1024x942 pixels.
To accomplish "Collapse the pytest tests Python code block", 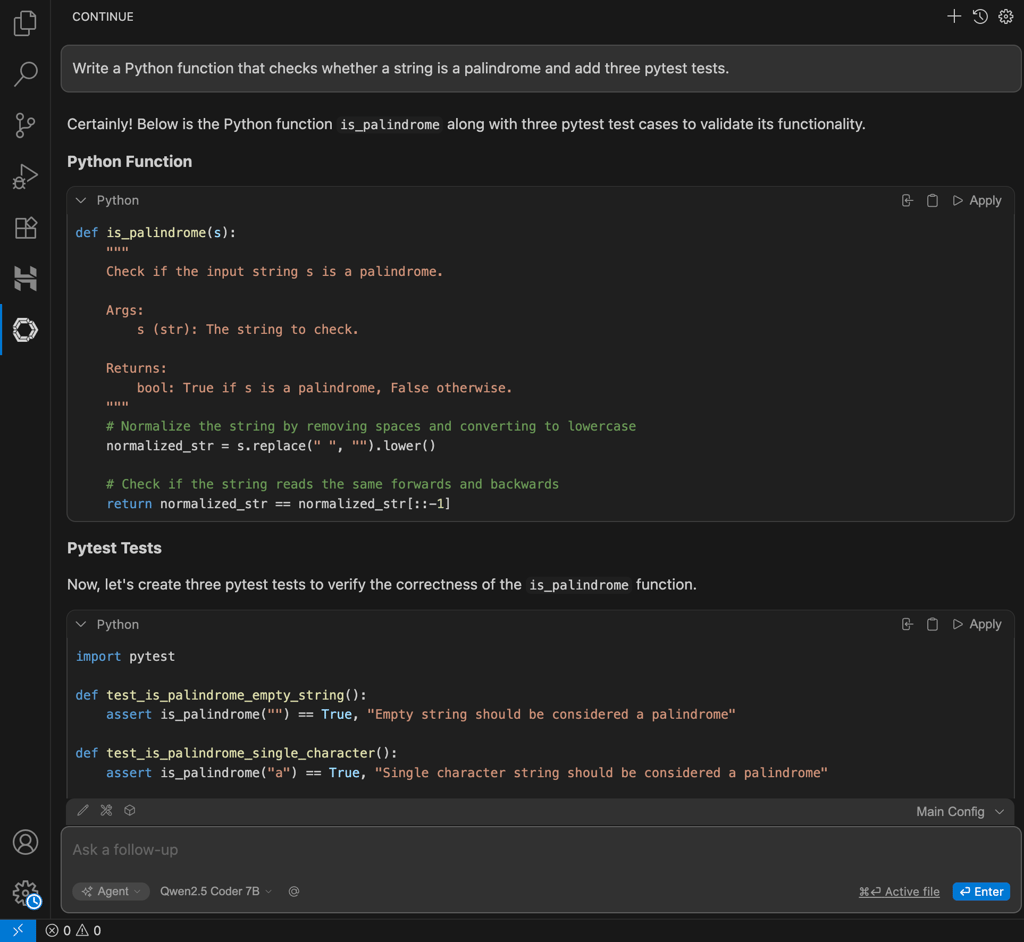I will [81, 625].
